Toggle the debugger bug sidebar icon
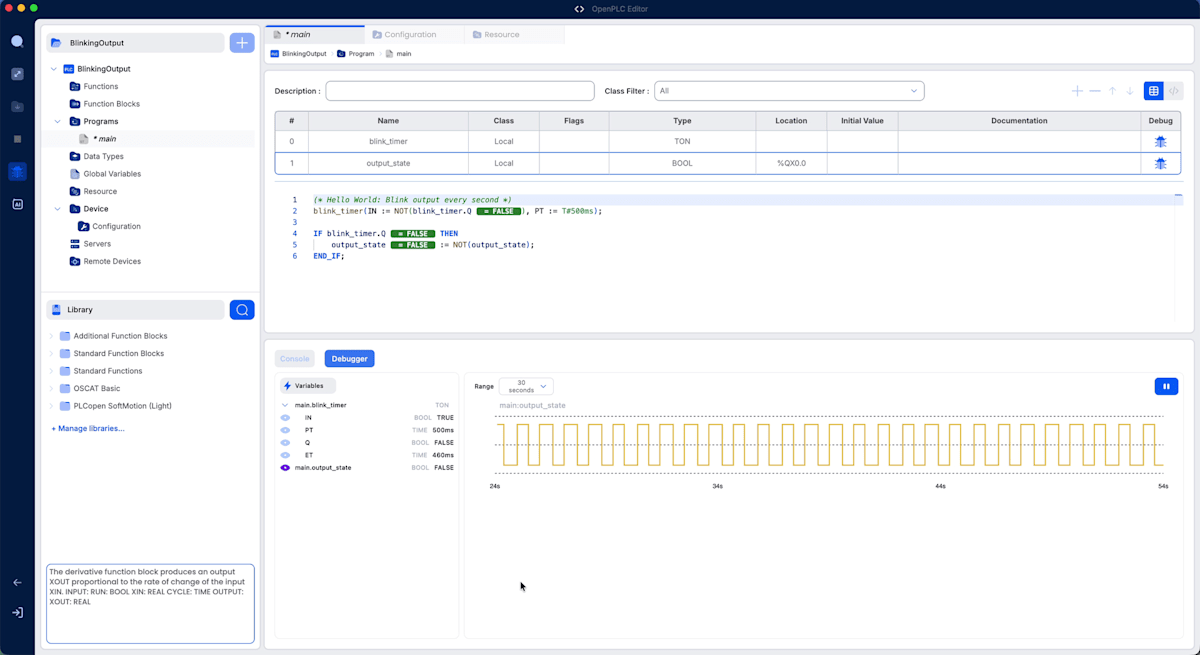 click(17, 171)
